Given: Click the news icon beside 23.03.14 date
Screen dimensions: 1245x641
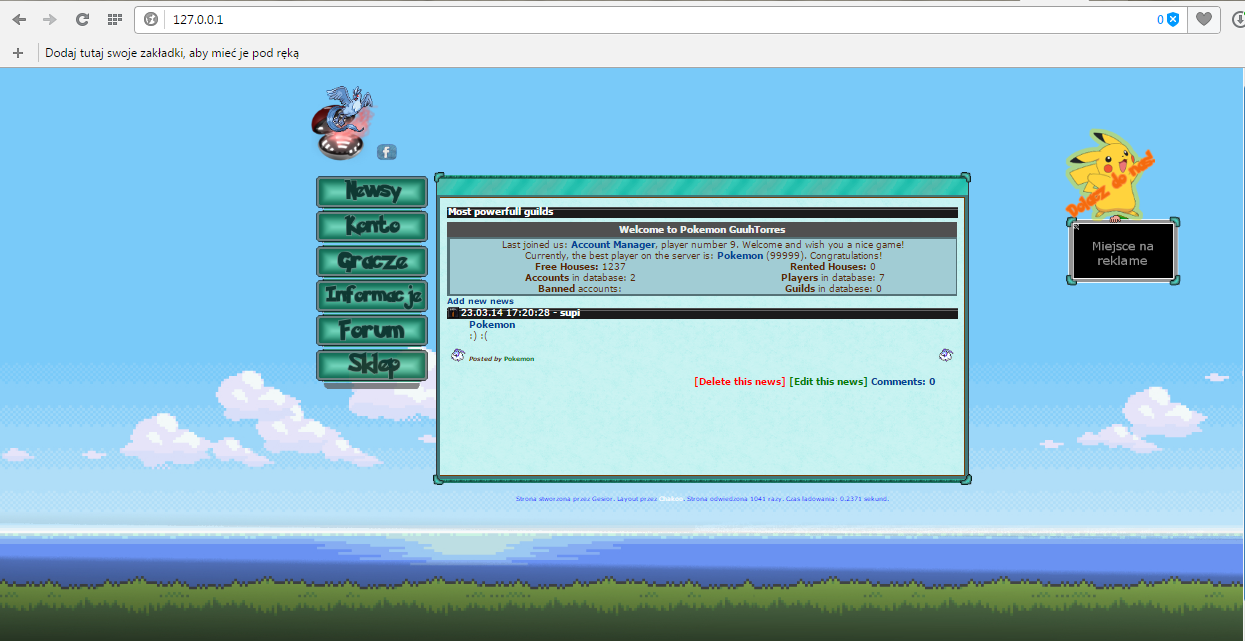Looking at the screenshot, I should pos(453,313).
